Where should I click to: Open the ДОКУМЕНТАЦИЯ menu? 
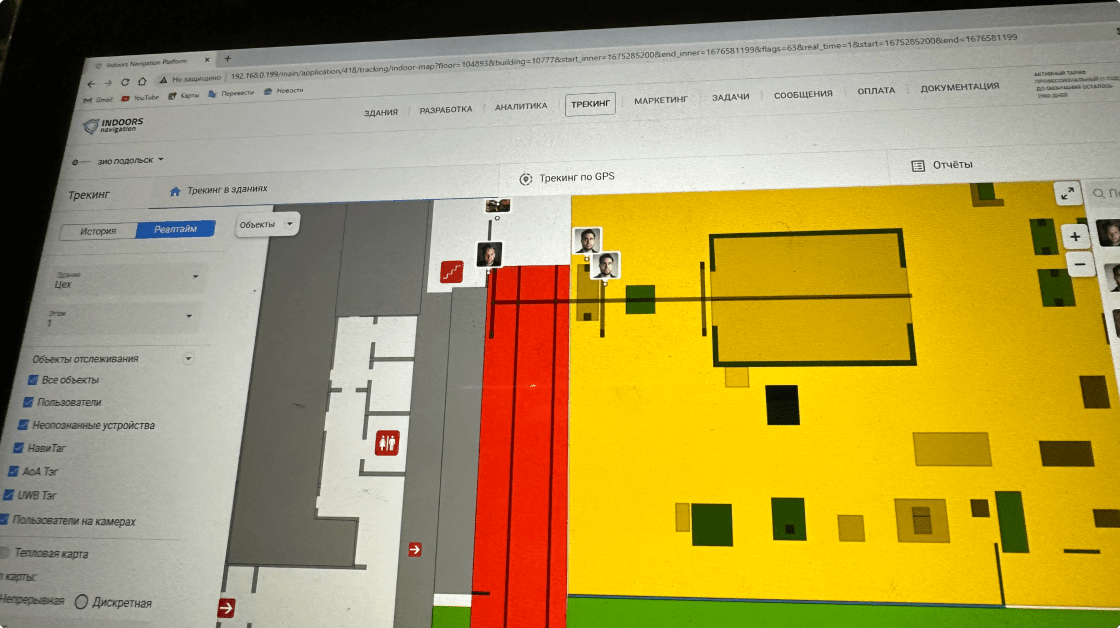[959, 87]
